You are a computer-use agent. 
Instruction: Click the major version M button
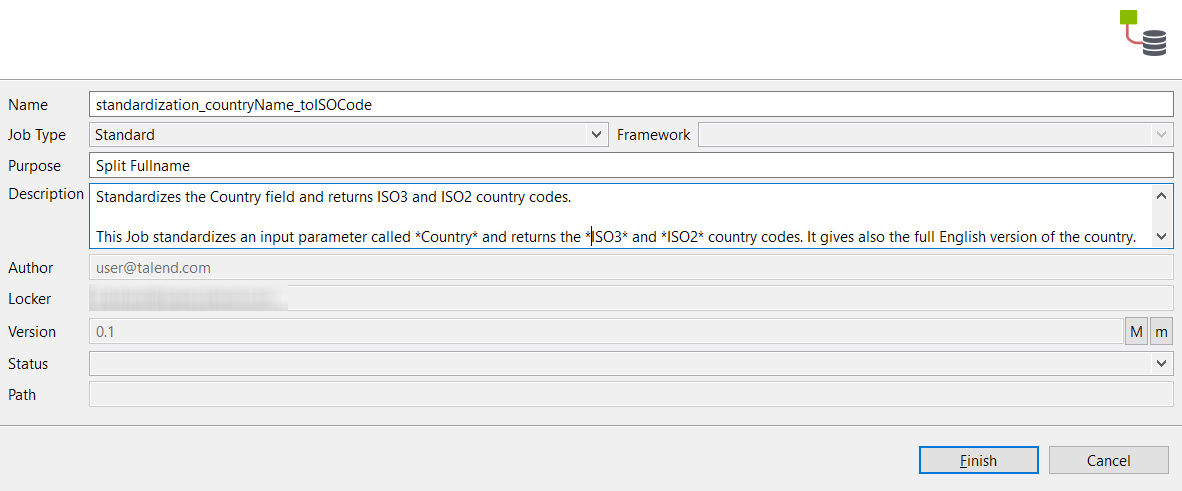[1136, 332]
